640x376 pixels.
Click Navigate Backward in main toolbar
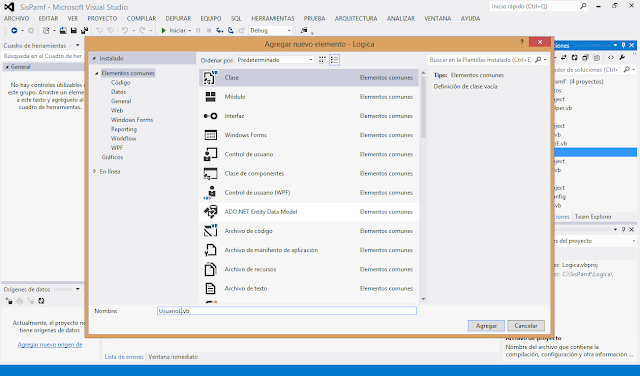pos(14,31)
